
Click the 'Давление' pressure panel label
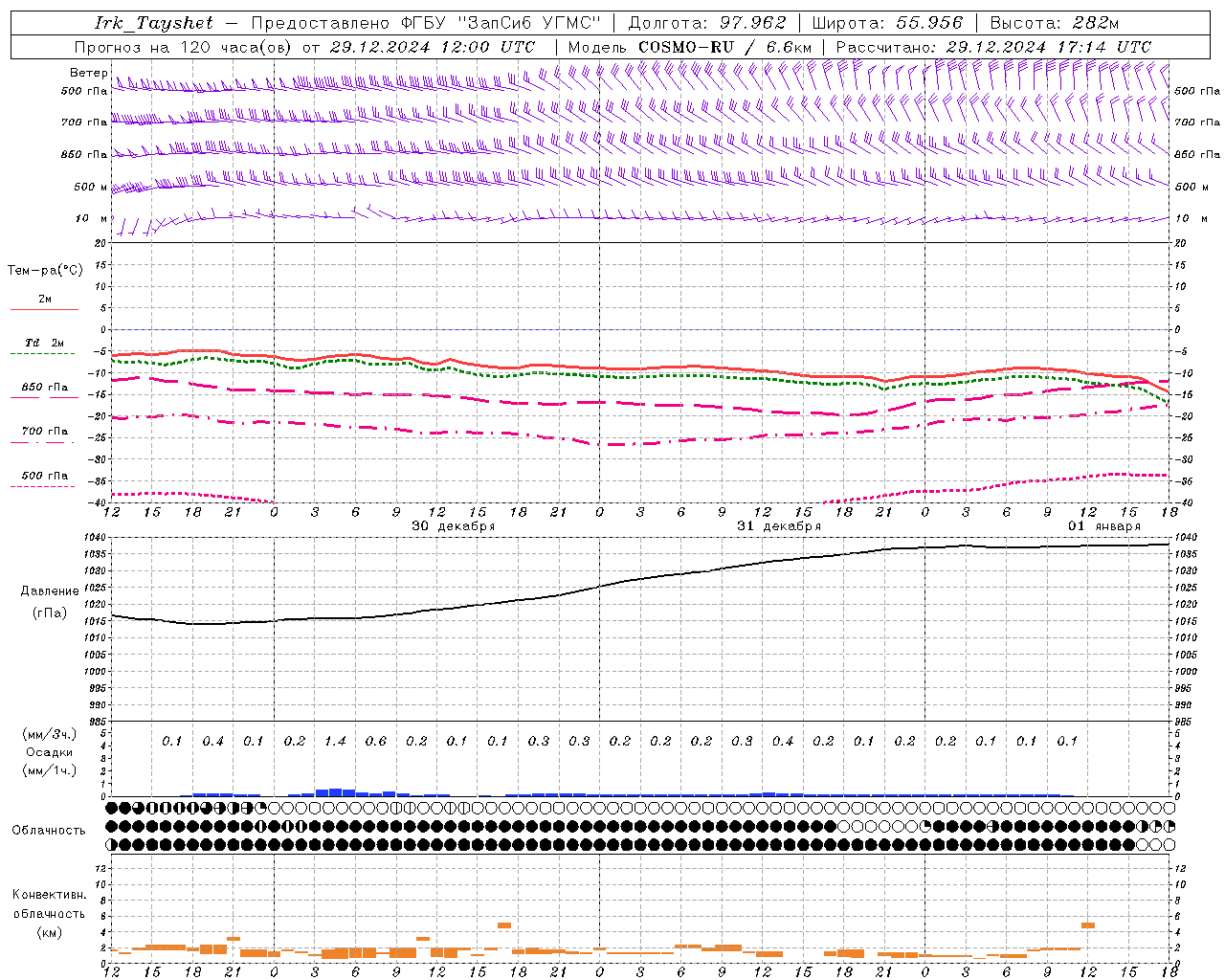50,591
